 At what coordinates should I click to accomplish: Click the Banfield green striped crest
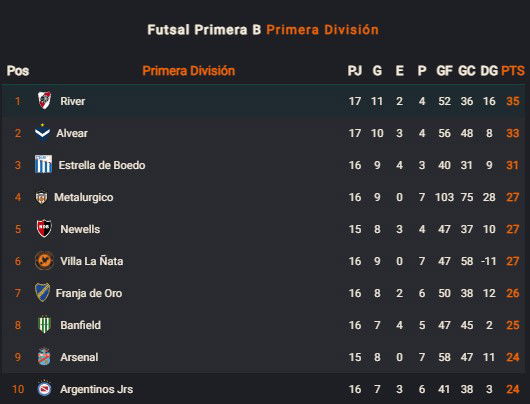(x=44, y=325)
